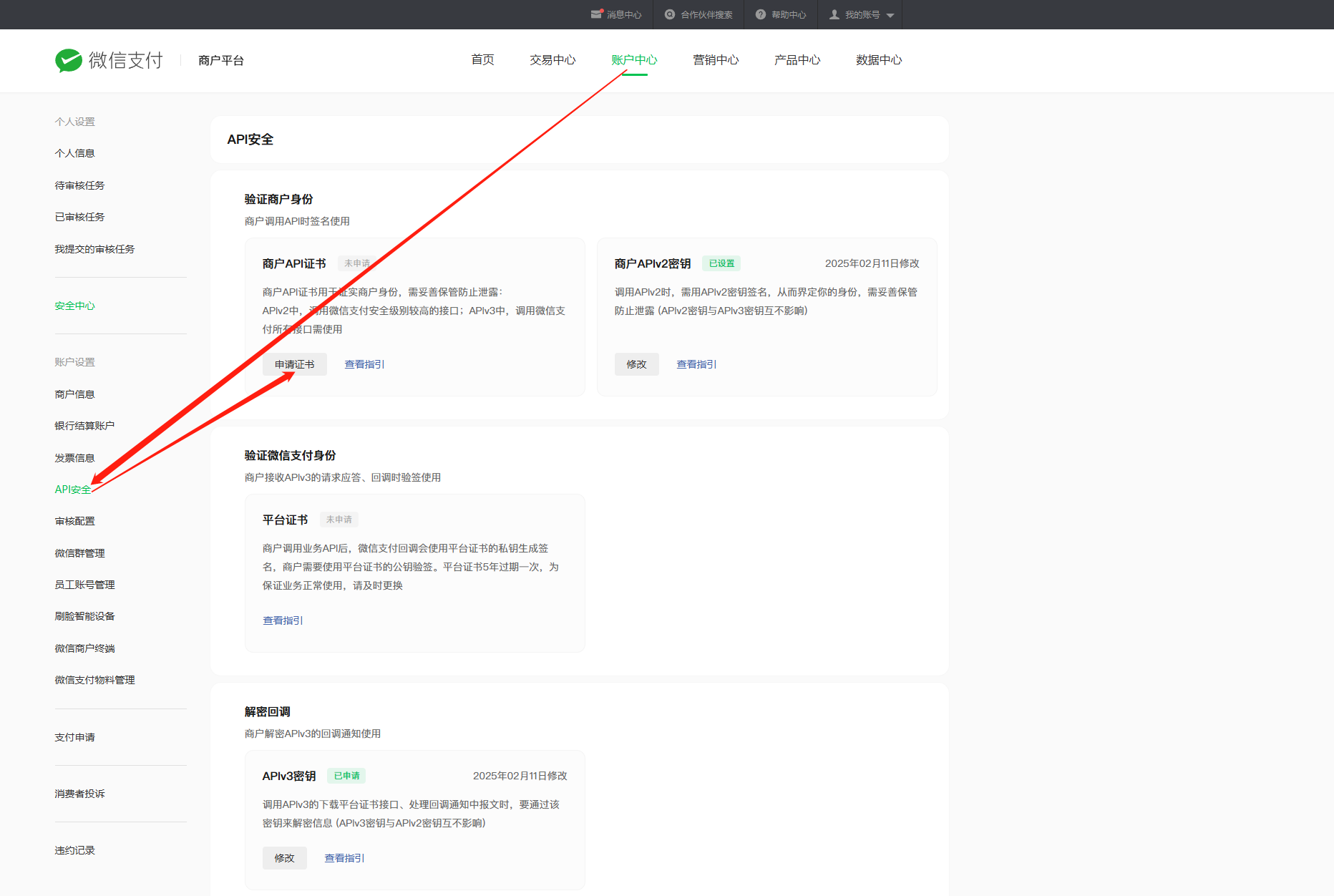Click the APIv2密钥 2025年02月11日修改 date

pyautogui.click(x=872, y=263)
